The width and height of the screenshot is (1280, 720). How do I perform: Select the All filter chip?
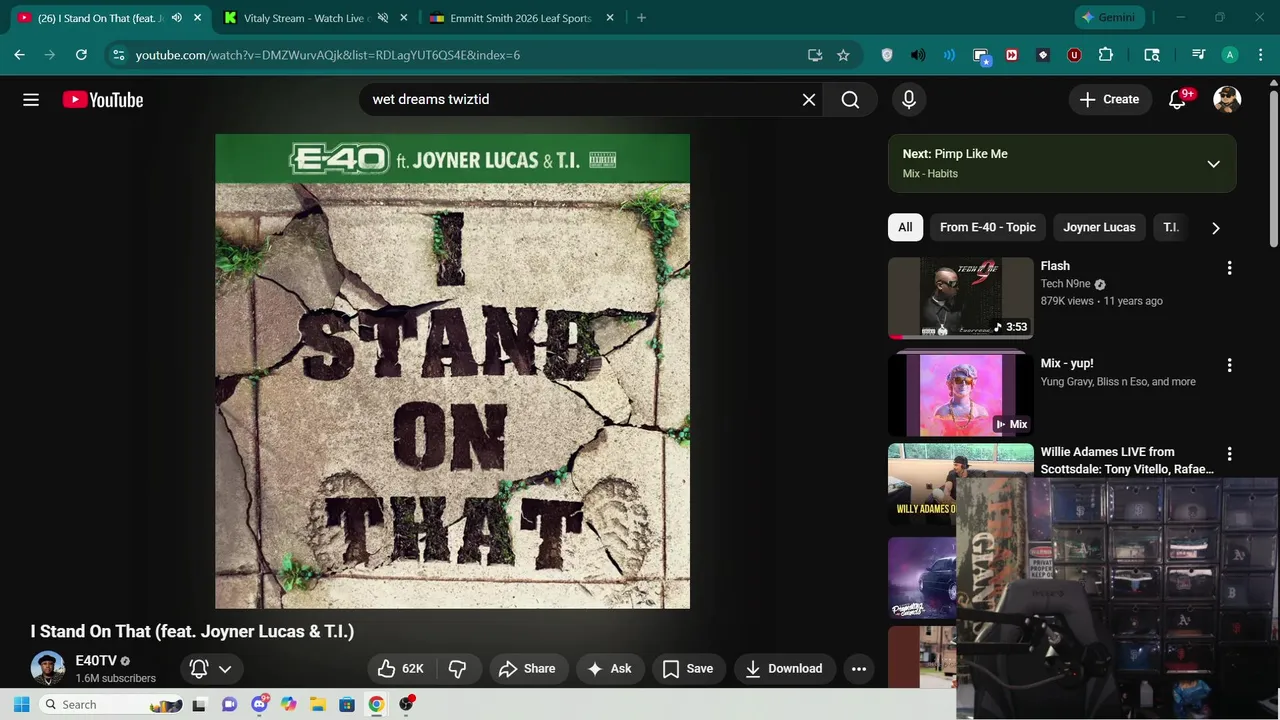click(905, 228)
